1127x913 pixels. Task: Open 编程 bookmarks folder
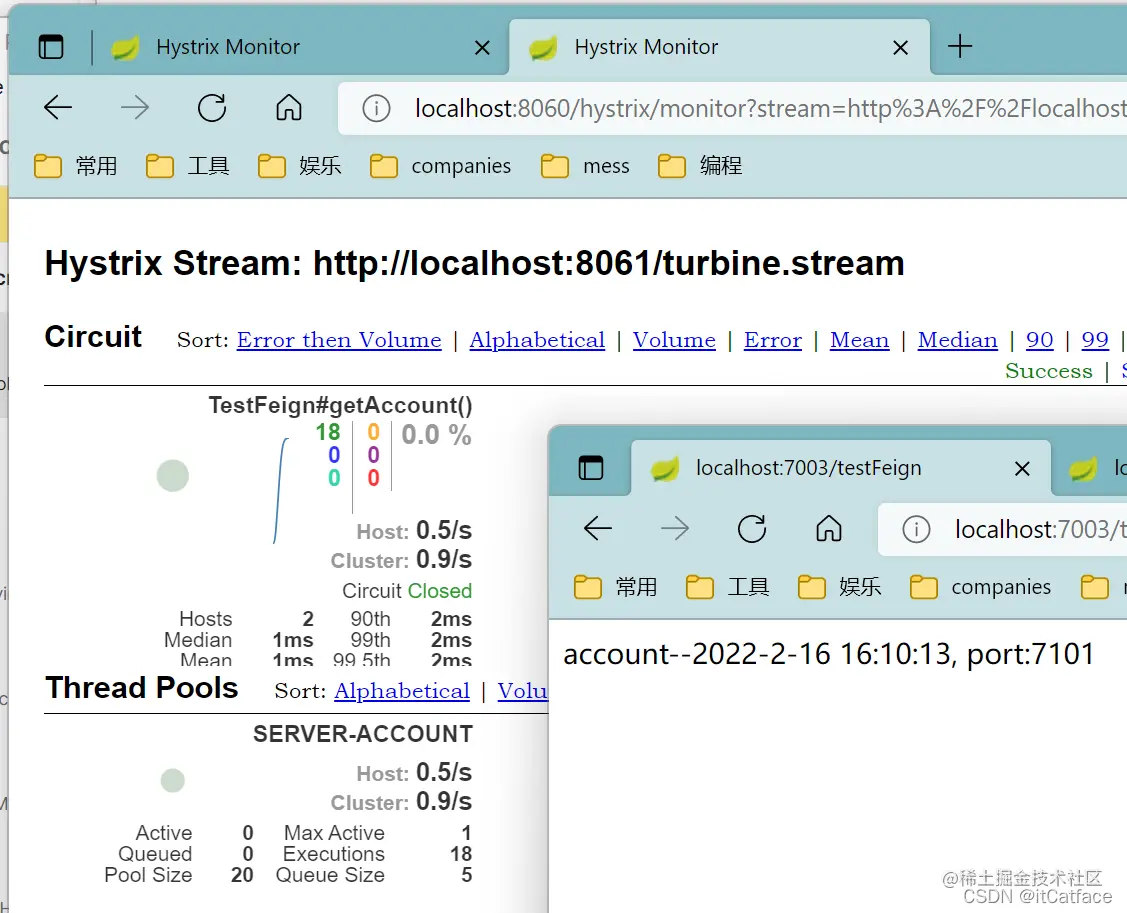coord(700,166)
